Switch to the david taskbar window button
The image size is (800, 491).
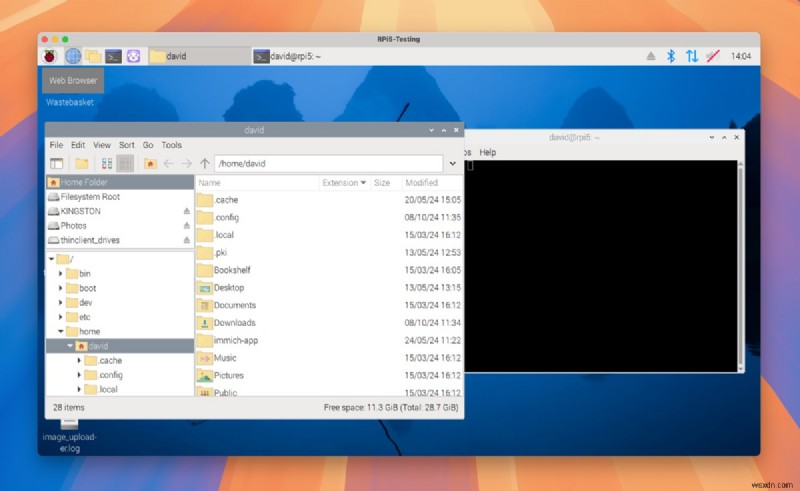point(199,56)
